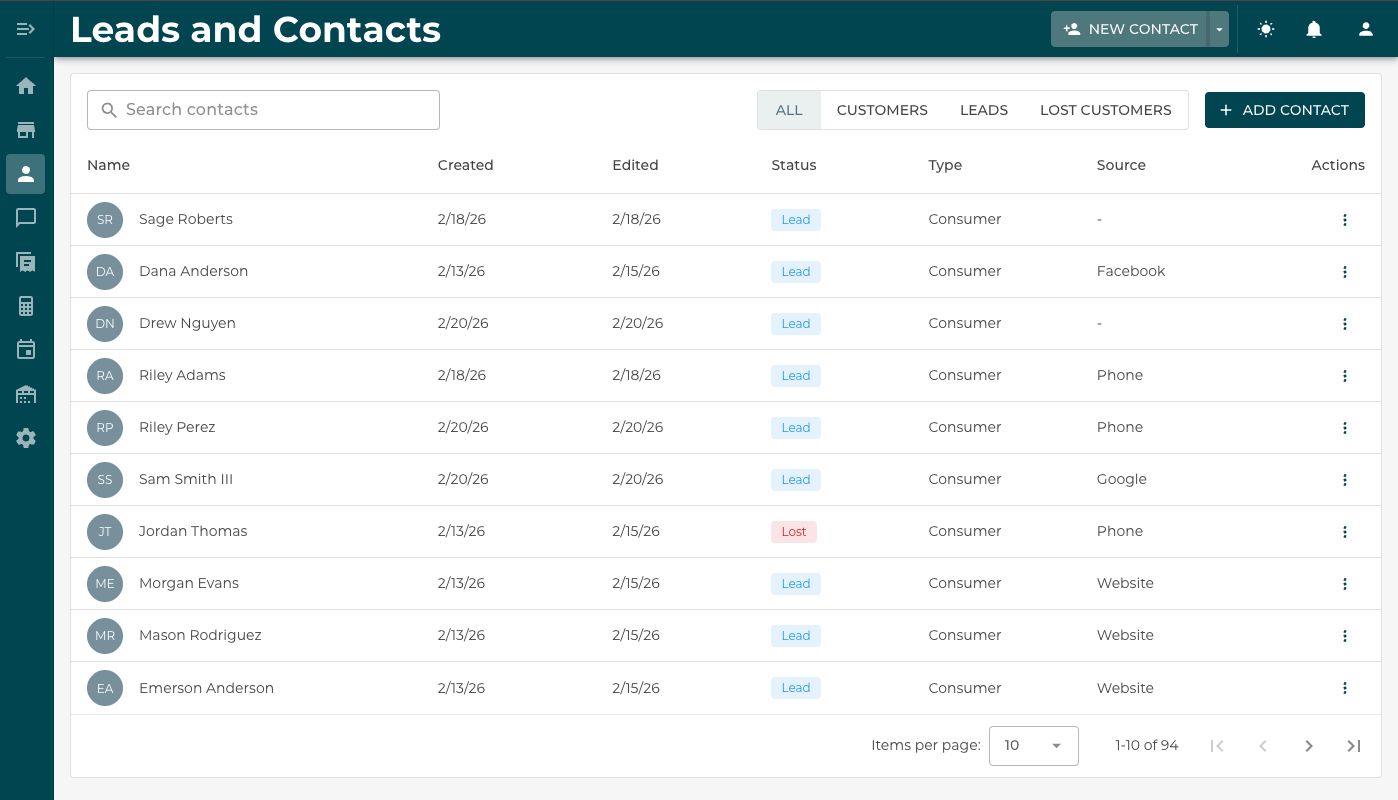
Task: Open the Contacts section in the sidebar
Action: click(x=26, y=173)
